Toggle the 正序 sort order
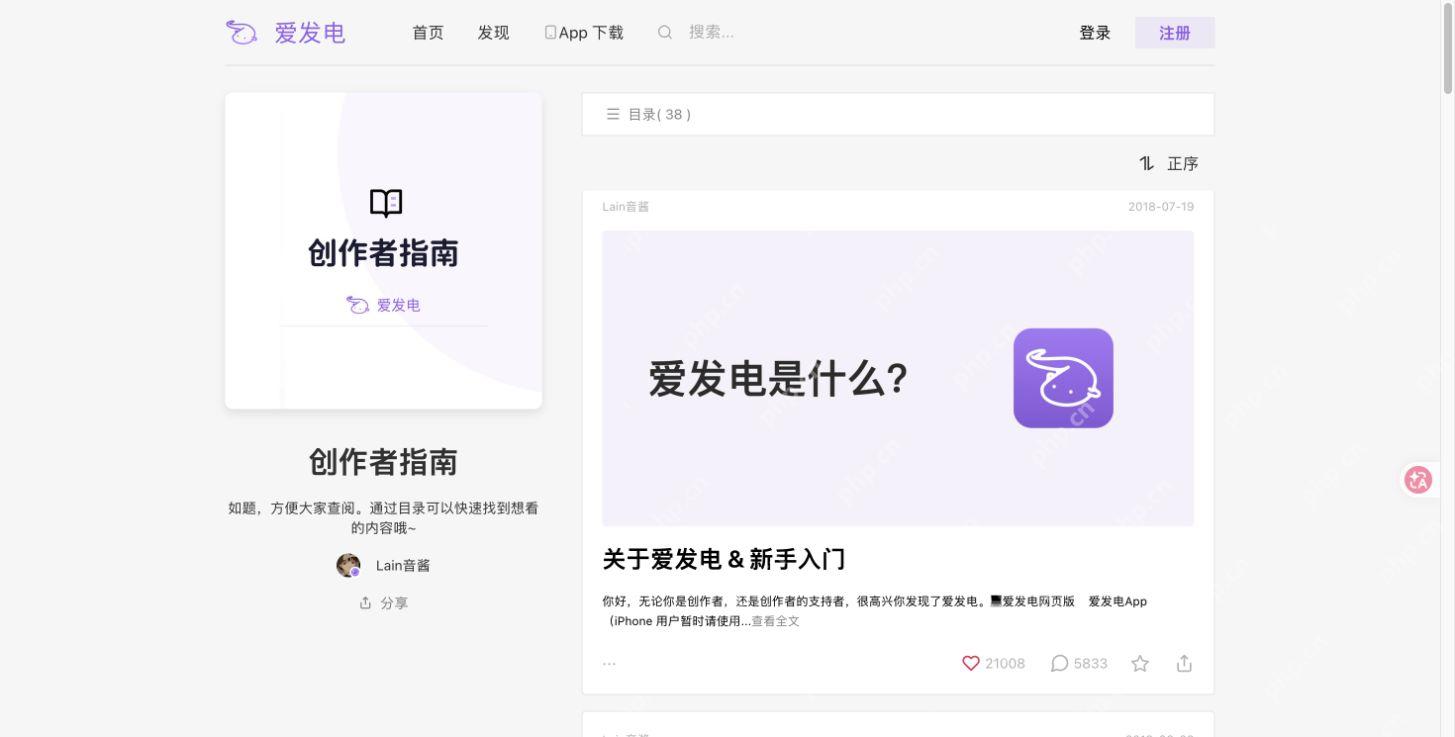The width and height of the screenshot is (1455, 737). [x=1169, y=163]
